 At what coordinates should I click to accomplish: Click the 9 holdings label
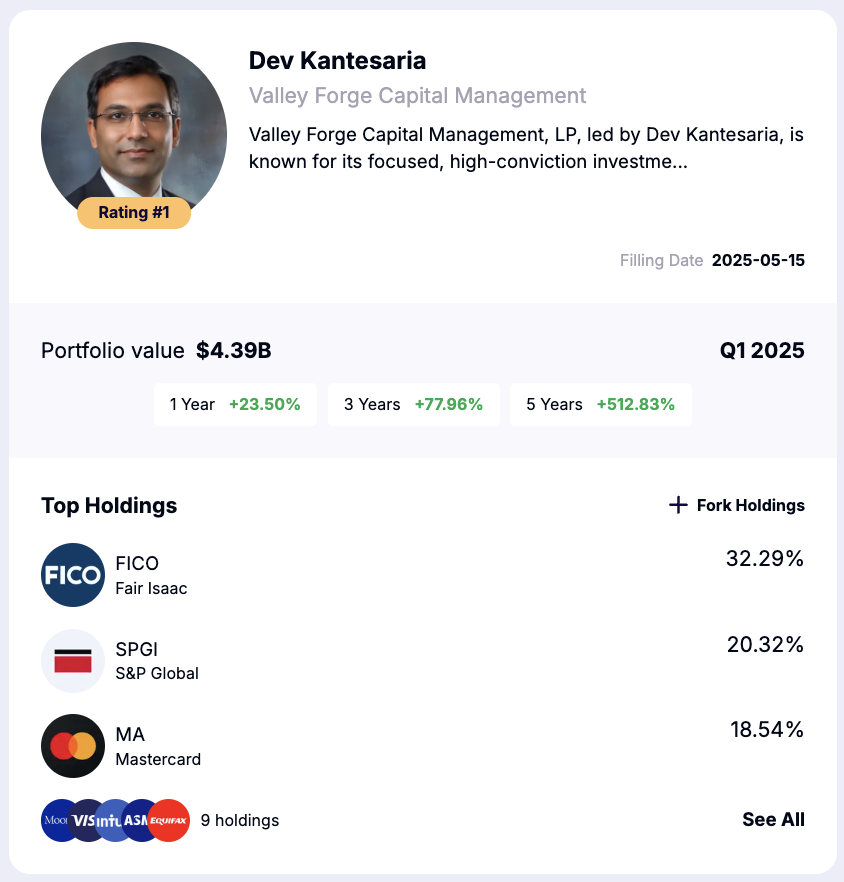coord(240,820)
